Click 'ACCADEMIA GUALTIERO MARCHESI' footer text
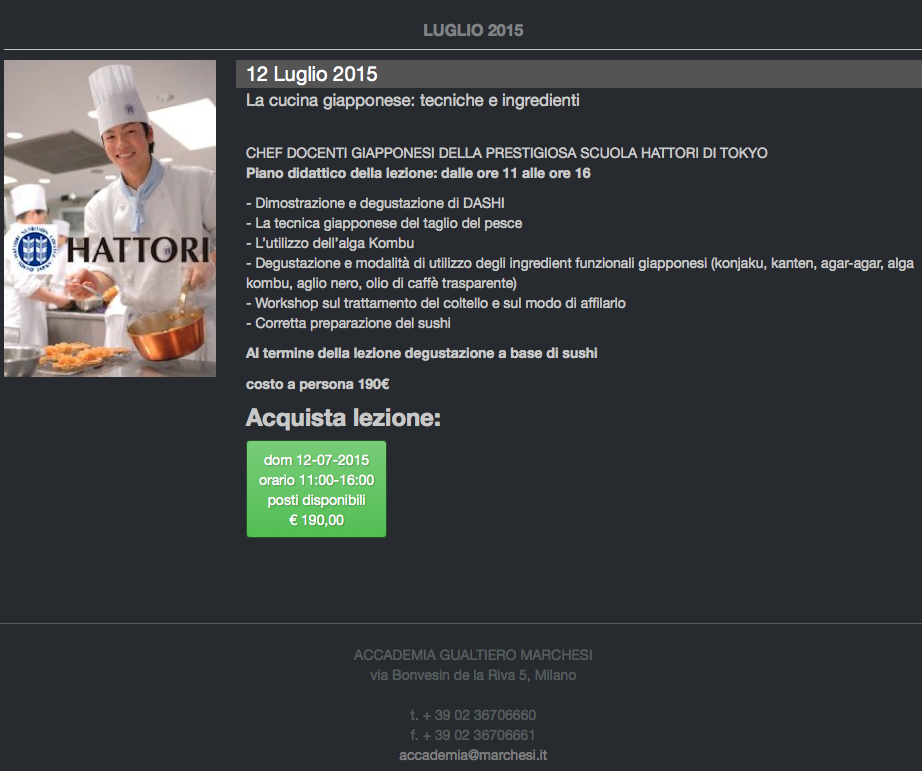Image resolution: width=922 pixels, height=771 pixels. click(473, 655)
